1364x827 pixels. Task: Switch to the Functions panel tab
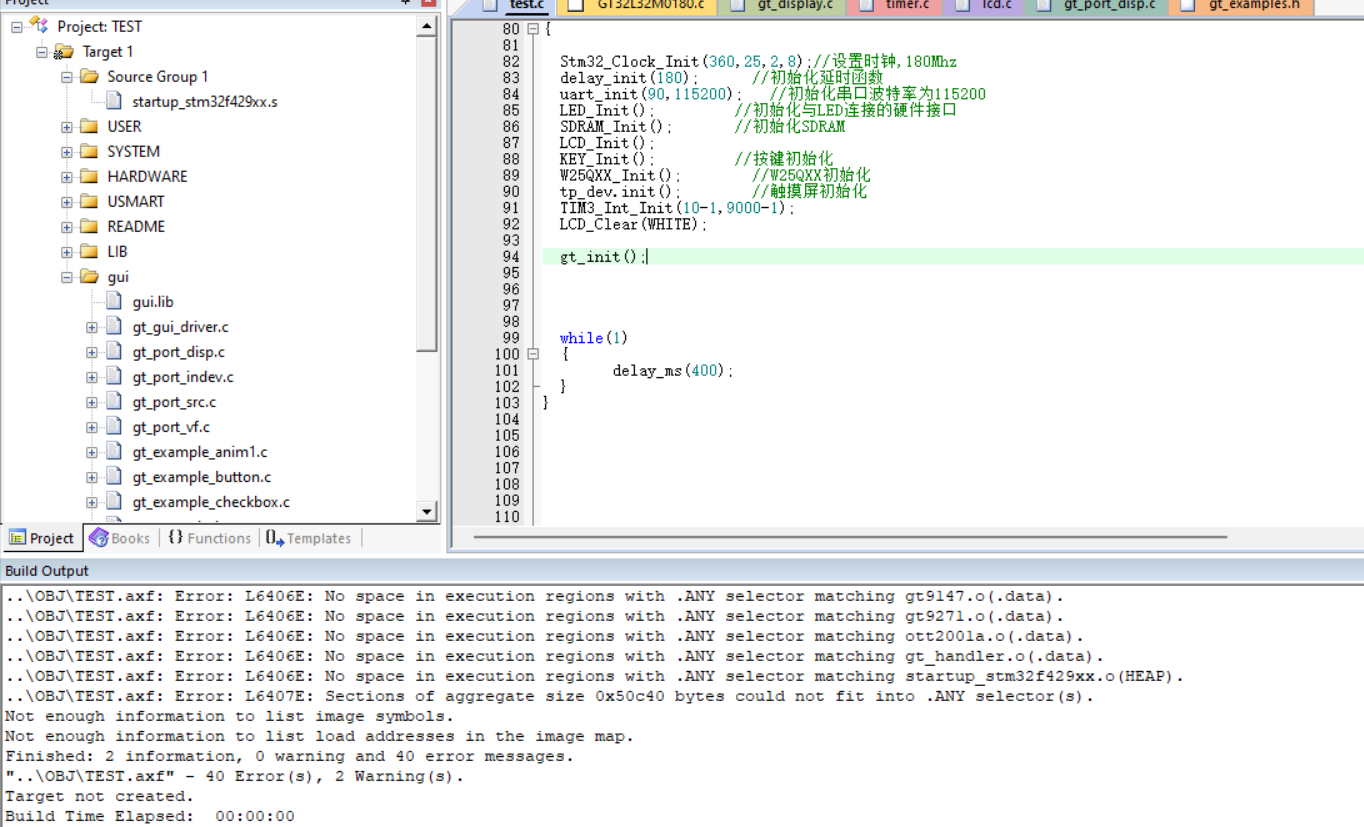209,538
